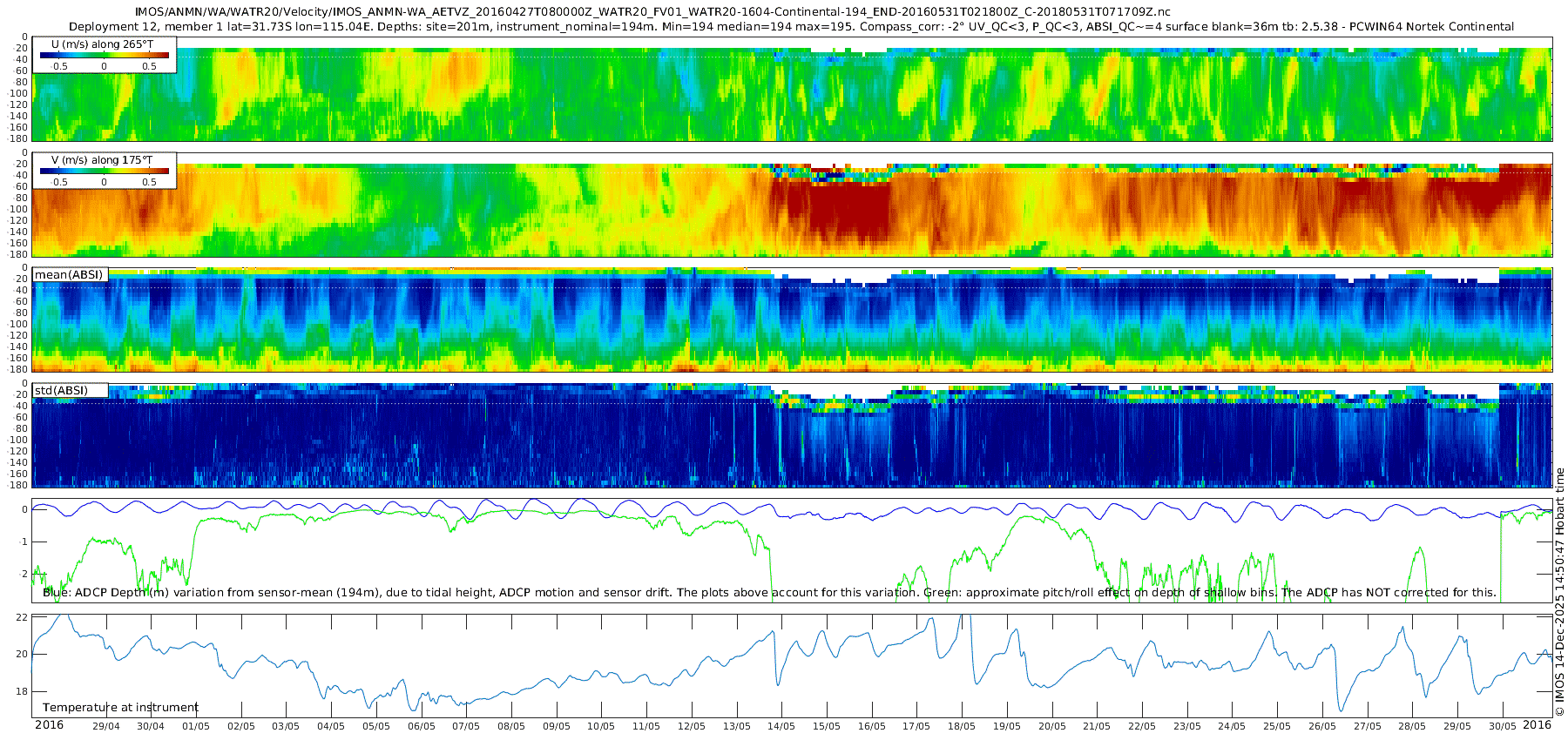Click the 24/05 date tick label
Screen dimensions: 1568x740
click(1232, 727)
